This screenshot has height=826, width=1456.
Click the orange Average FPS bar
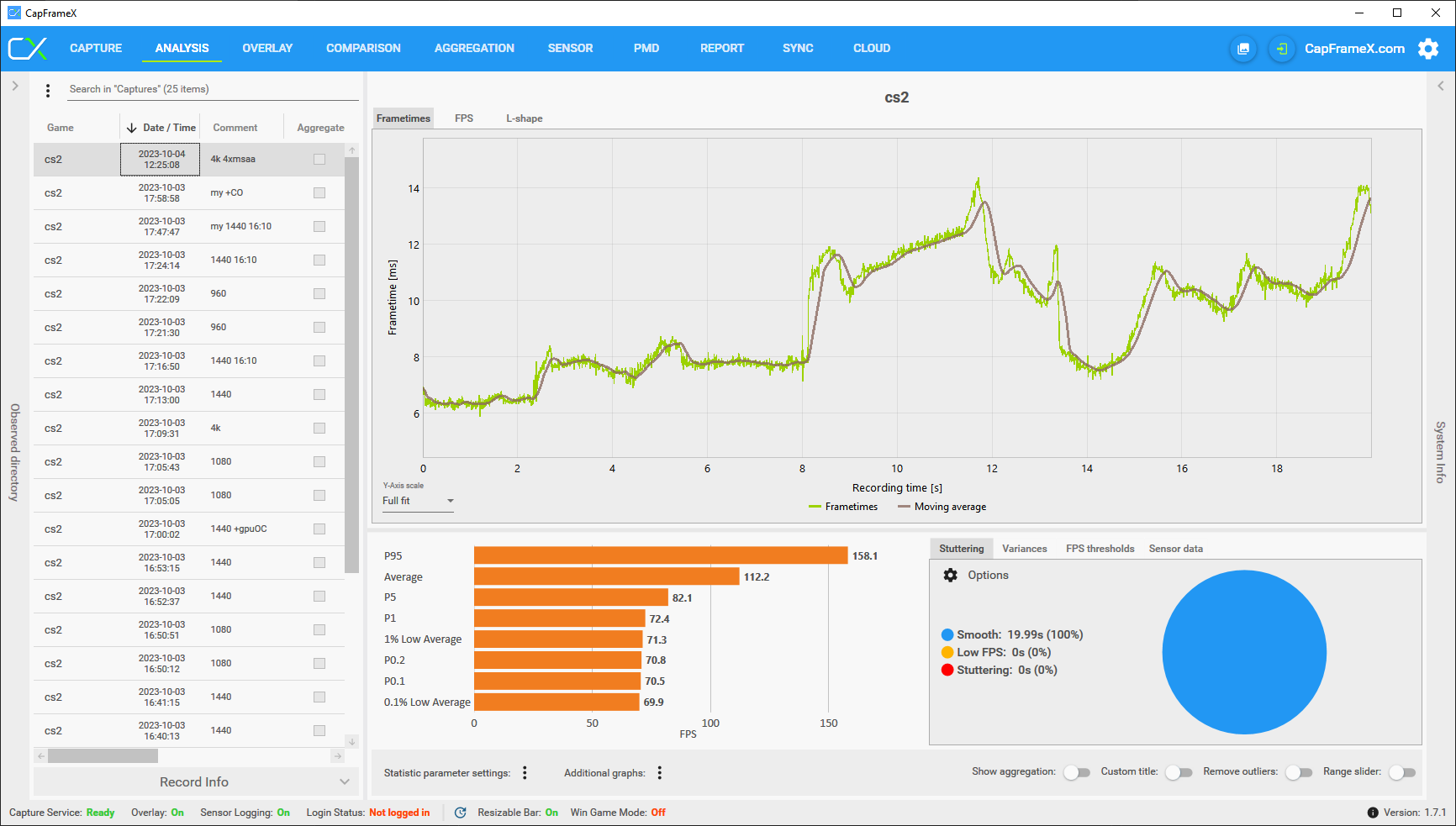coord(607,576)
